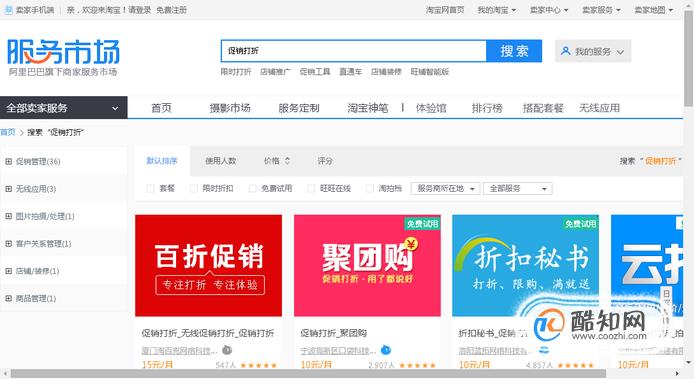Click the 旺铺智能版 suggested keyword
Image resolution: width=694 pixels, height=379 pixels.
click(x=429, y=71)
